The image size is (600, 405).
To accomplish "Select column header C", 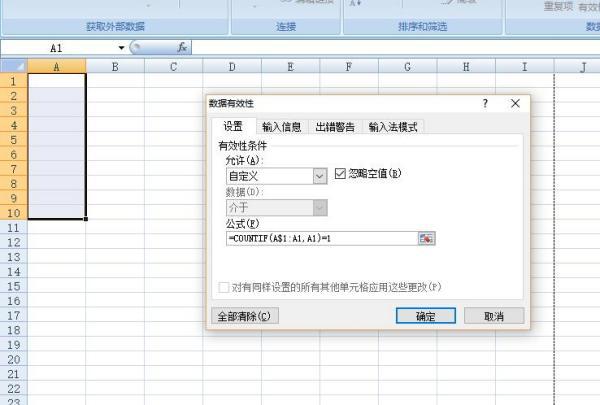I will (173, 66).
